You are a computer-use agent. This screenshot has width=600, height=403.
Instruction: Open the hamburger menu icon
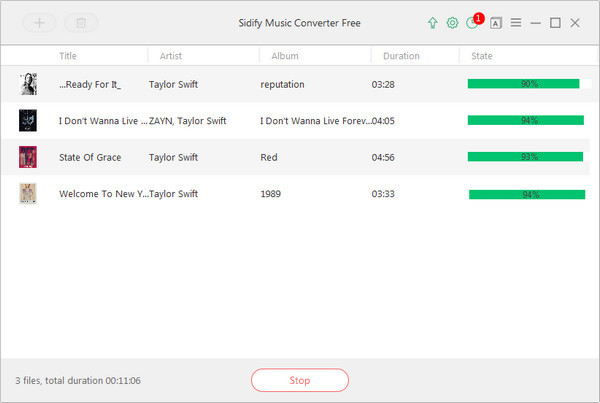516,23
